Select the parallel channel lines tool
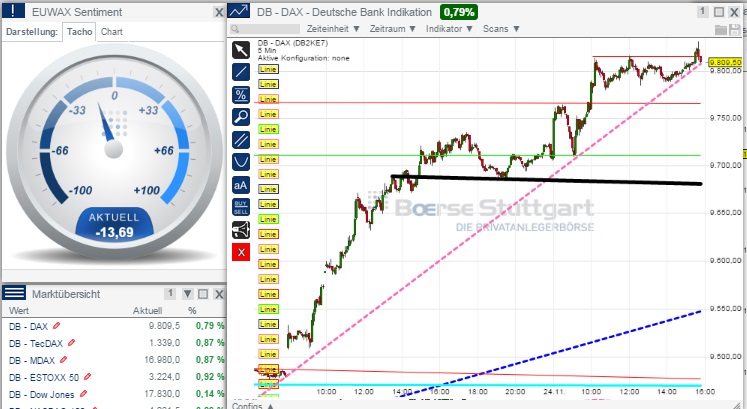Screen dimensions: 747x409 (x=241, y=140)
